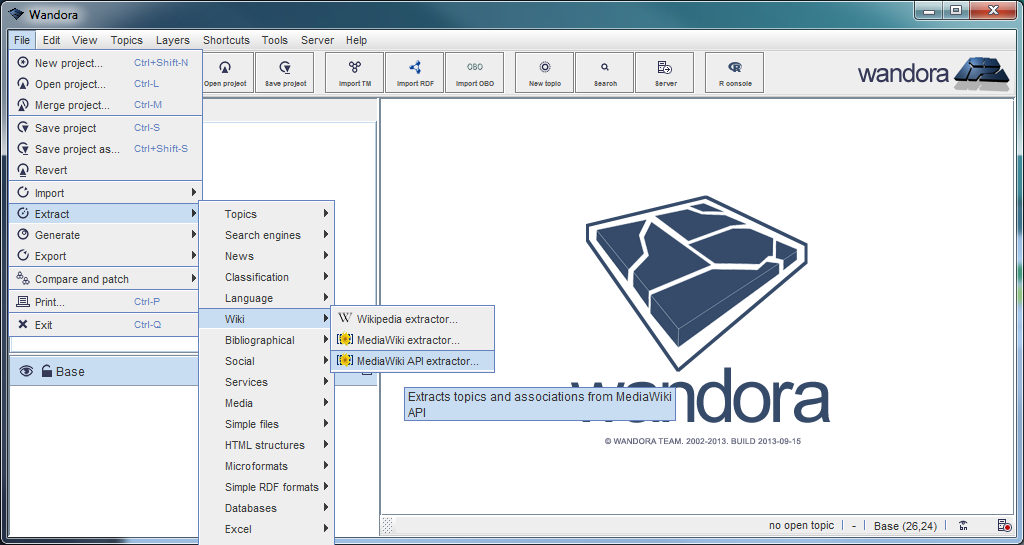Viewport: 1024px width, 545px height.
Task: Open Search from the toolbar
Action: click(x=605, y=72)
